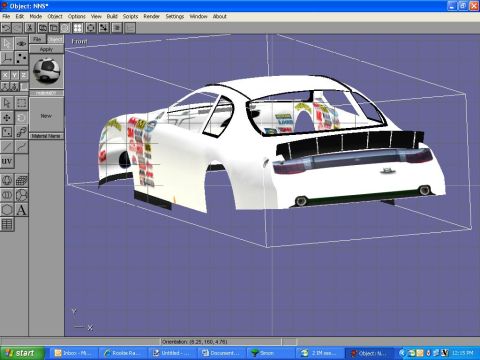This screenshot has height=360, width=480.
Task: Choose the chain-link tool
Action: (21, 132)
